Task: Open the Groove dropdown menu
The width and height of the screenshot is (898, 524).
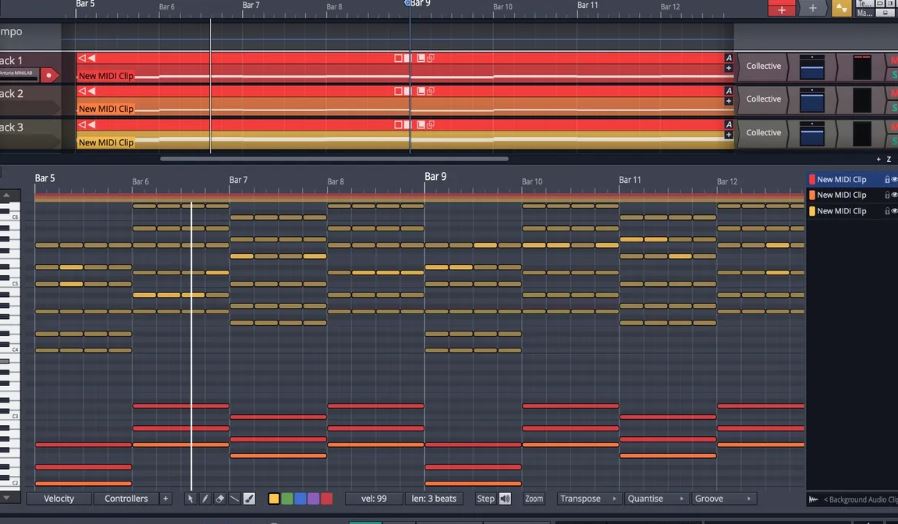Action: [723, 499]
